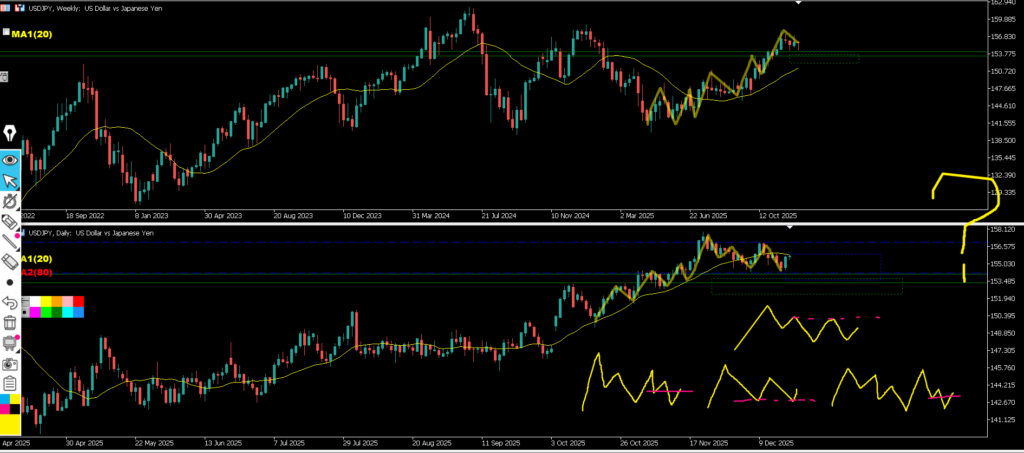Viewport: 1024px width, 453px height.
Task: Select the eraser tool
Action: pyautogui.click(x=11, y=261)
